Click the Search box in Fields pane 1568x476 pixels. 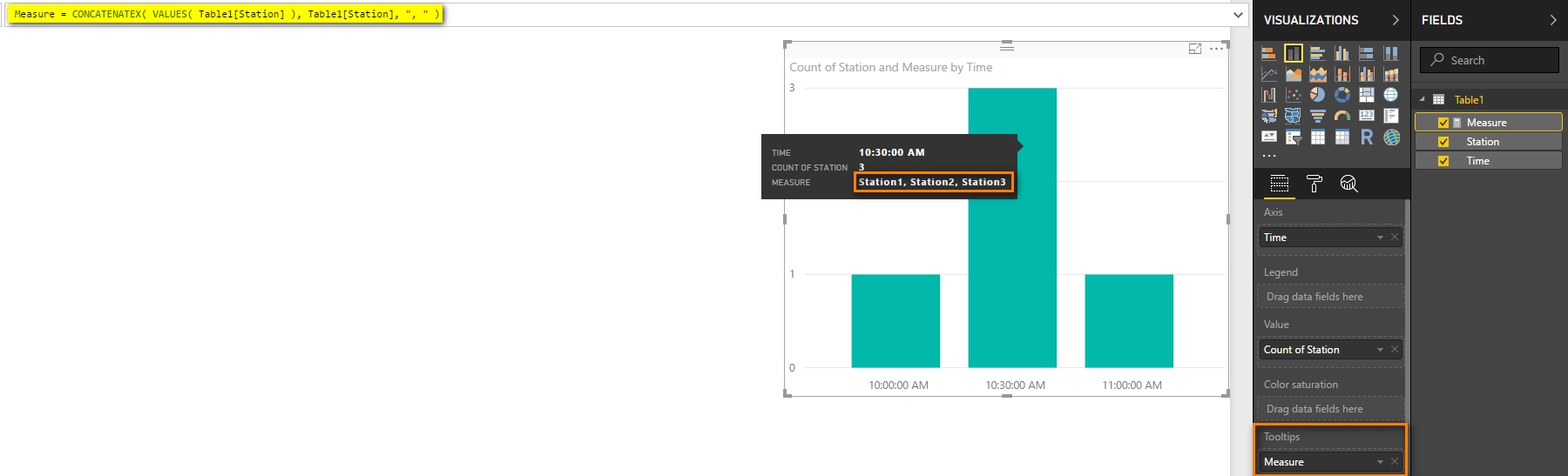(1490, 60)
